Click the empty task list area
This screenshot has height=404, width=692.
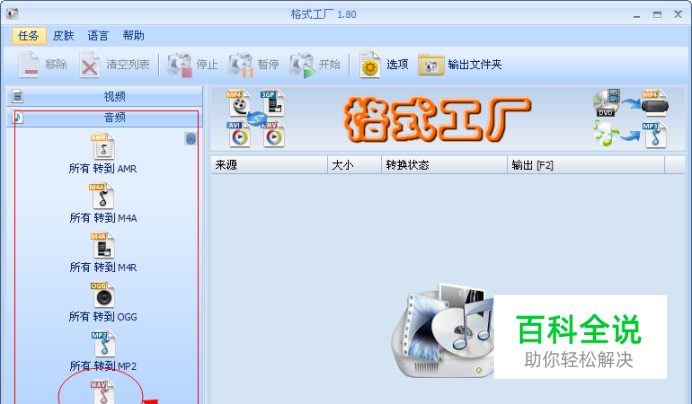tap(448, 289)
